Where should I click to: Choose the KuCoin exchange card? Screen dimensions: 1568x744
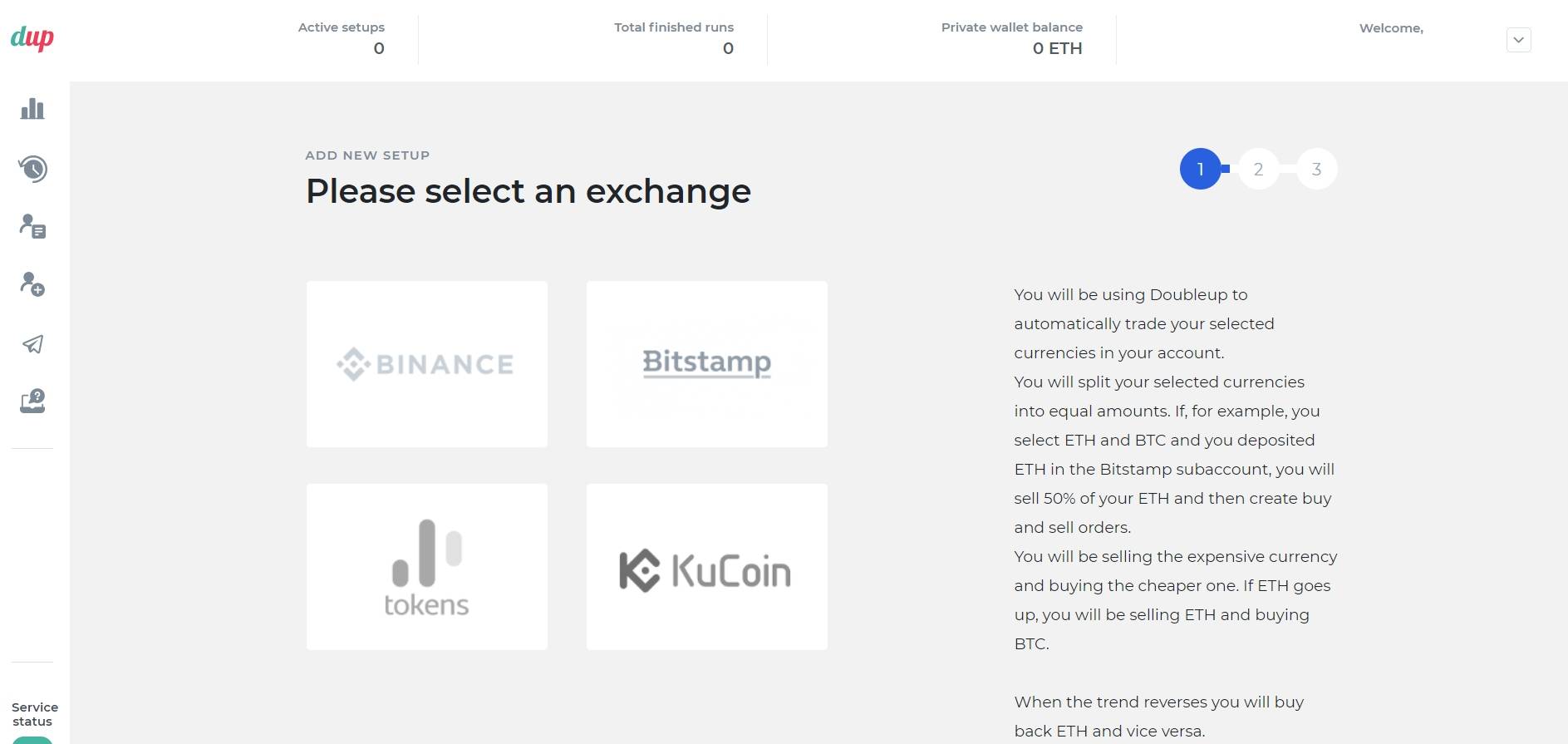point(707,567)
